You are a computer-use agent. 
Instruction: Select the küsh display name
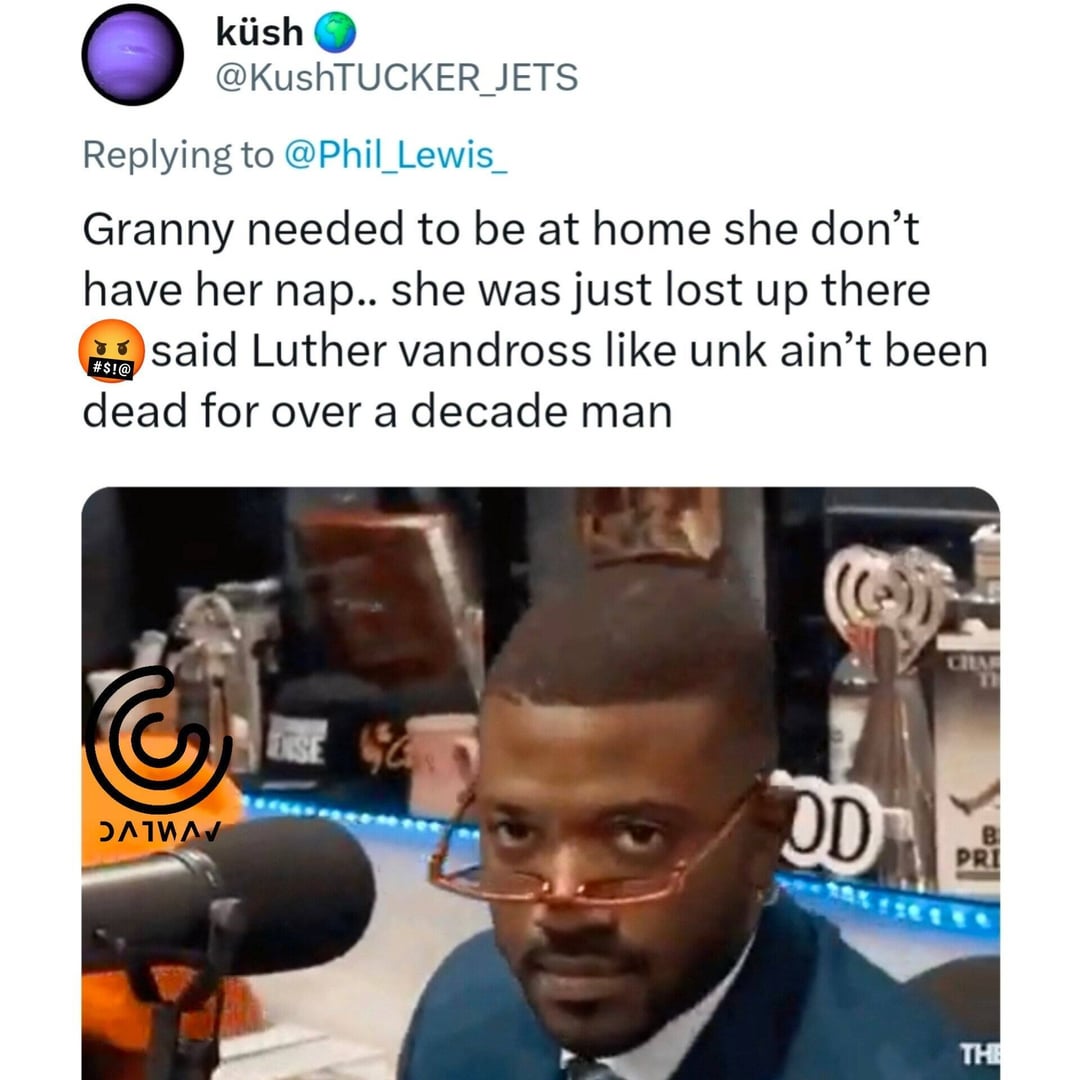tap(260, 32)
